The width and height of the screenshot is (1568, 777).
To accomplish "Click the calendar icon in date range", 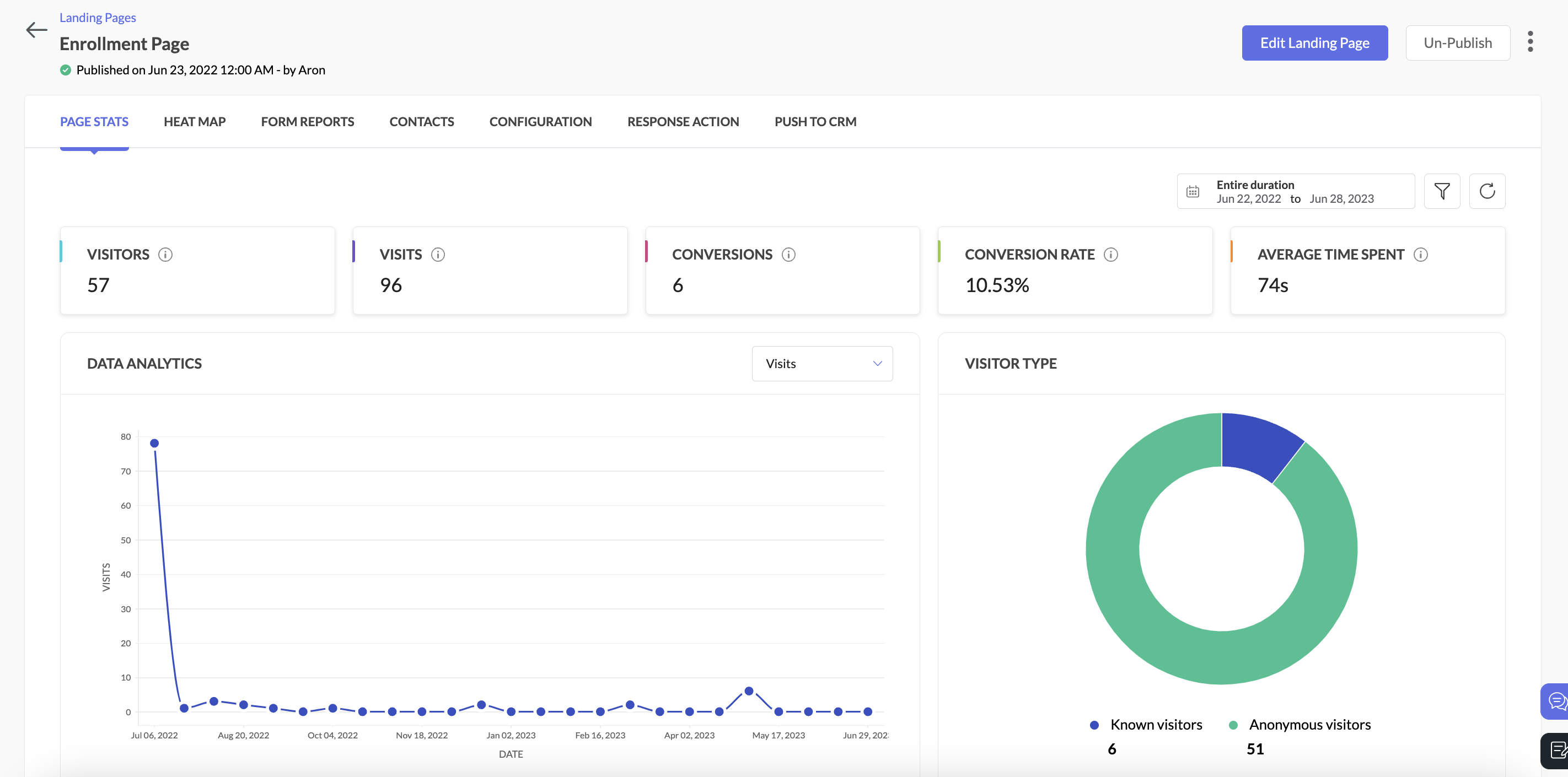I will point(1193,191).
